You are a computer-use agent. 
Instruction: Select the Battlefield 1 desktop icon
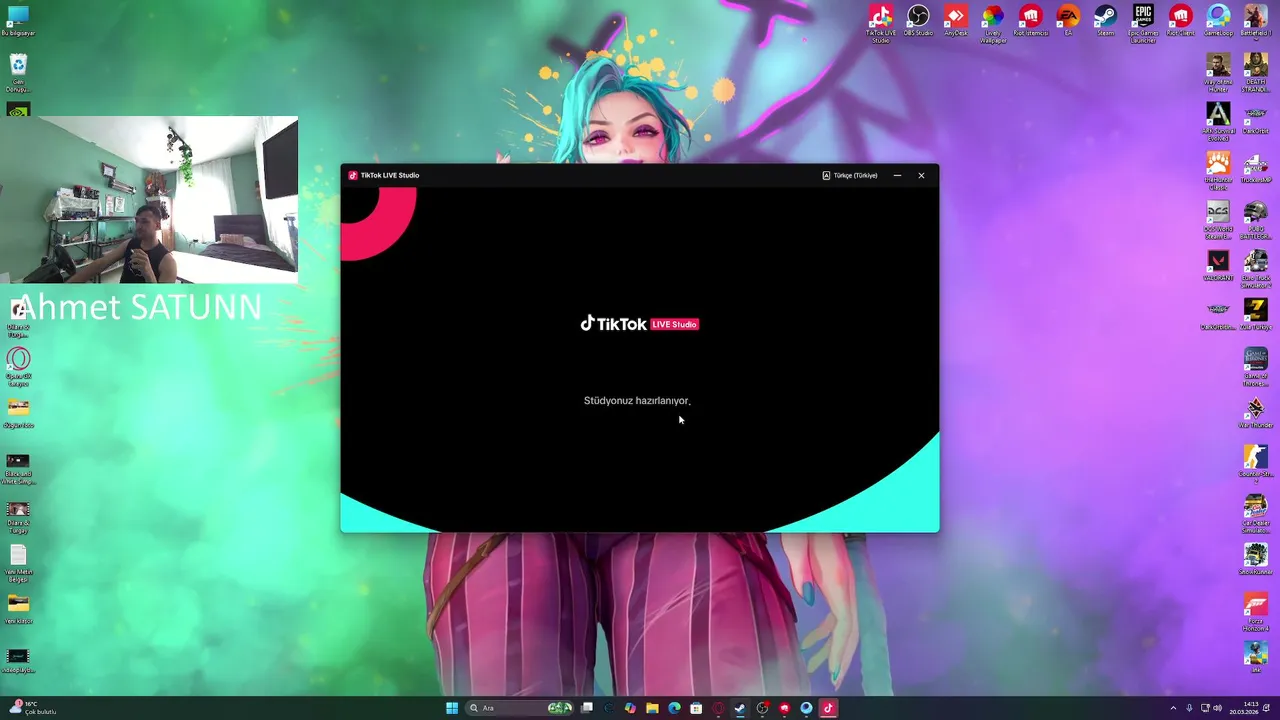click(1255, 21)
